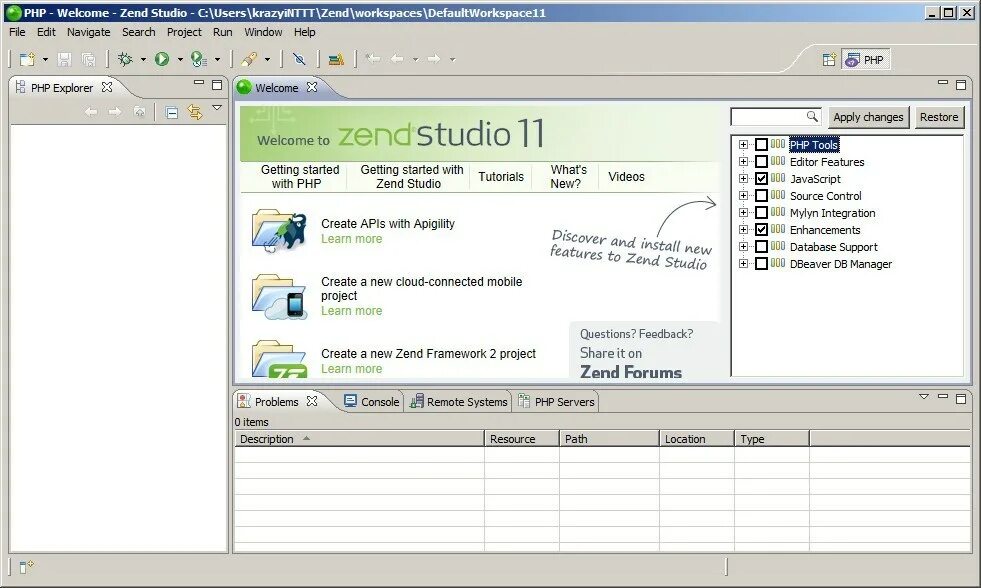Click the Debug bug icon
Viewport: 981px width, 588px height.
click(x=125, y=59)
